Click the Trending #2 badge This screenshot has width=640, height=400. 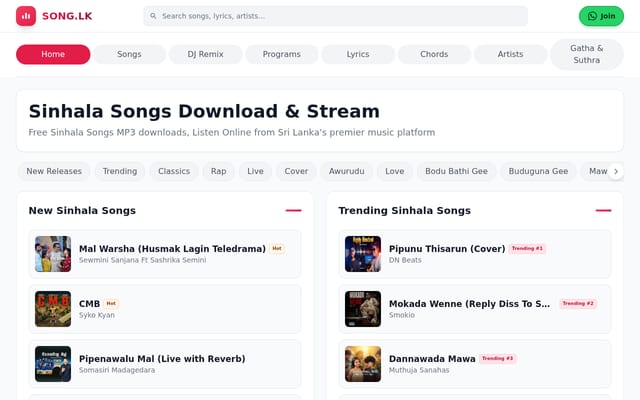tap(578, 304)
